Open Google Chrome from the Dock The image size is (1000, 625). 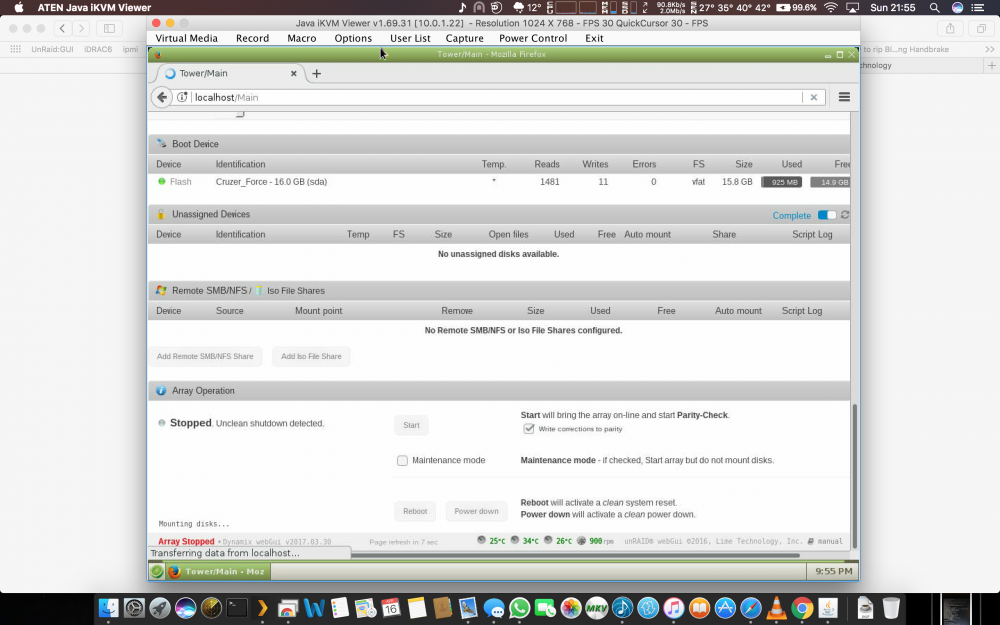[802, 608]
